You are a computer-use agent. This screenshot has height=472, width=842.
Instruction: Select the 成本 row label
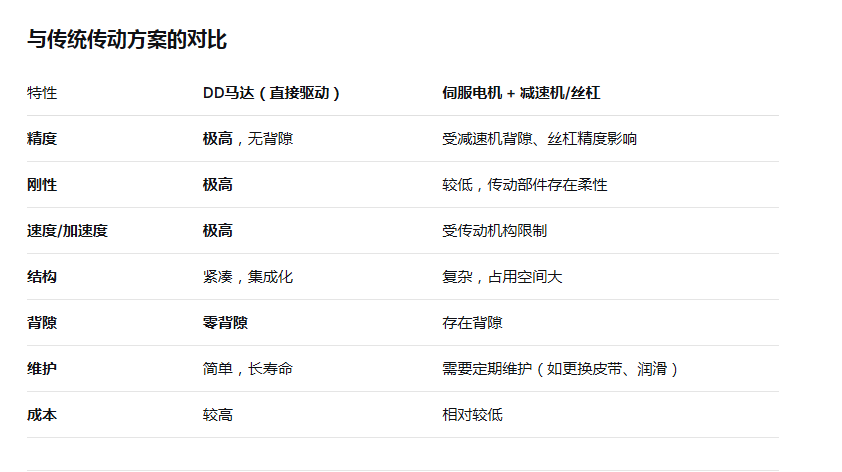pos(42,415)
